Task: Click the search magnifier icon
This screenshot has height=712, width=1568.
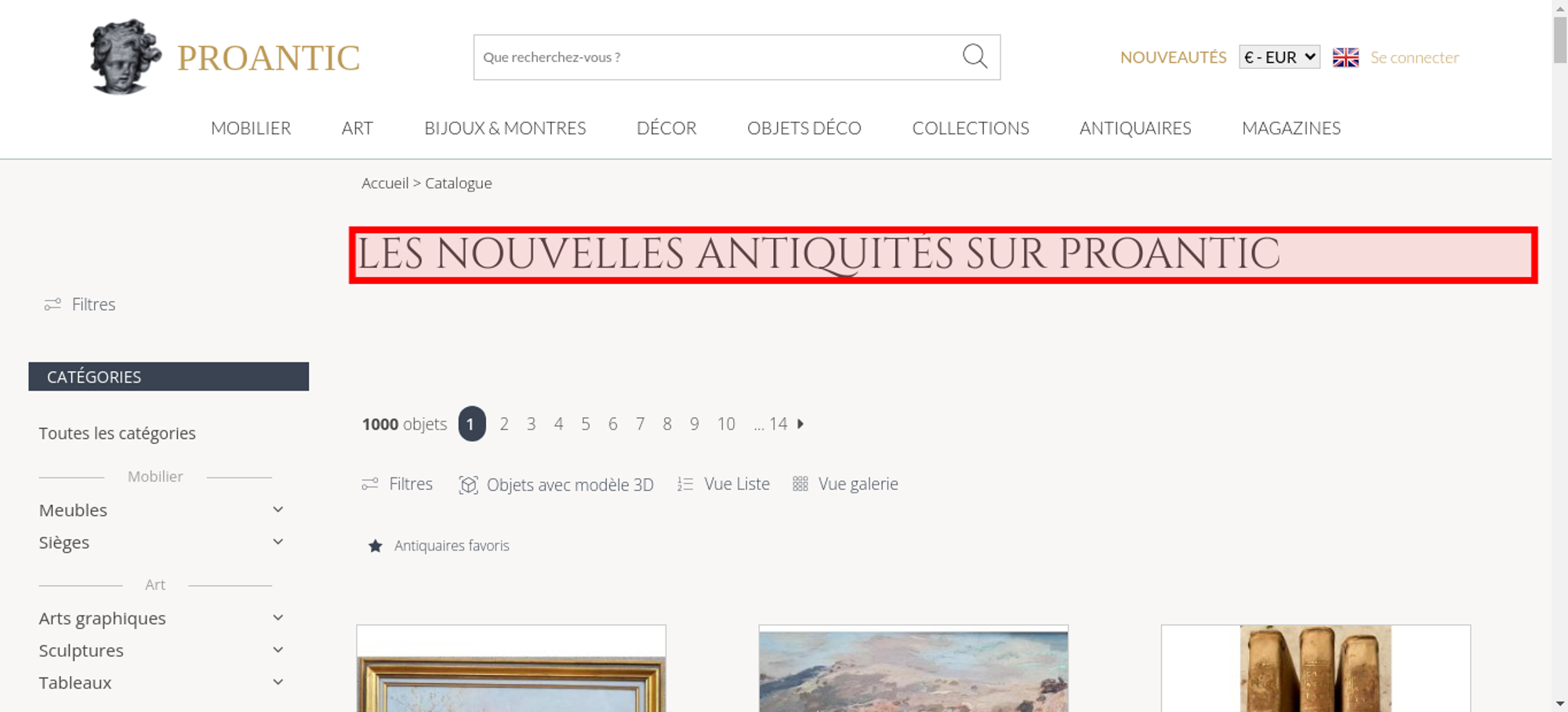Action: click(975, 56)
